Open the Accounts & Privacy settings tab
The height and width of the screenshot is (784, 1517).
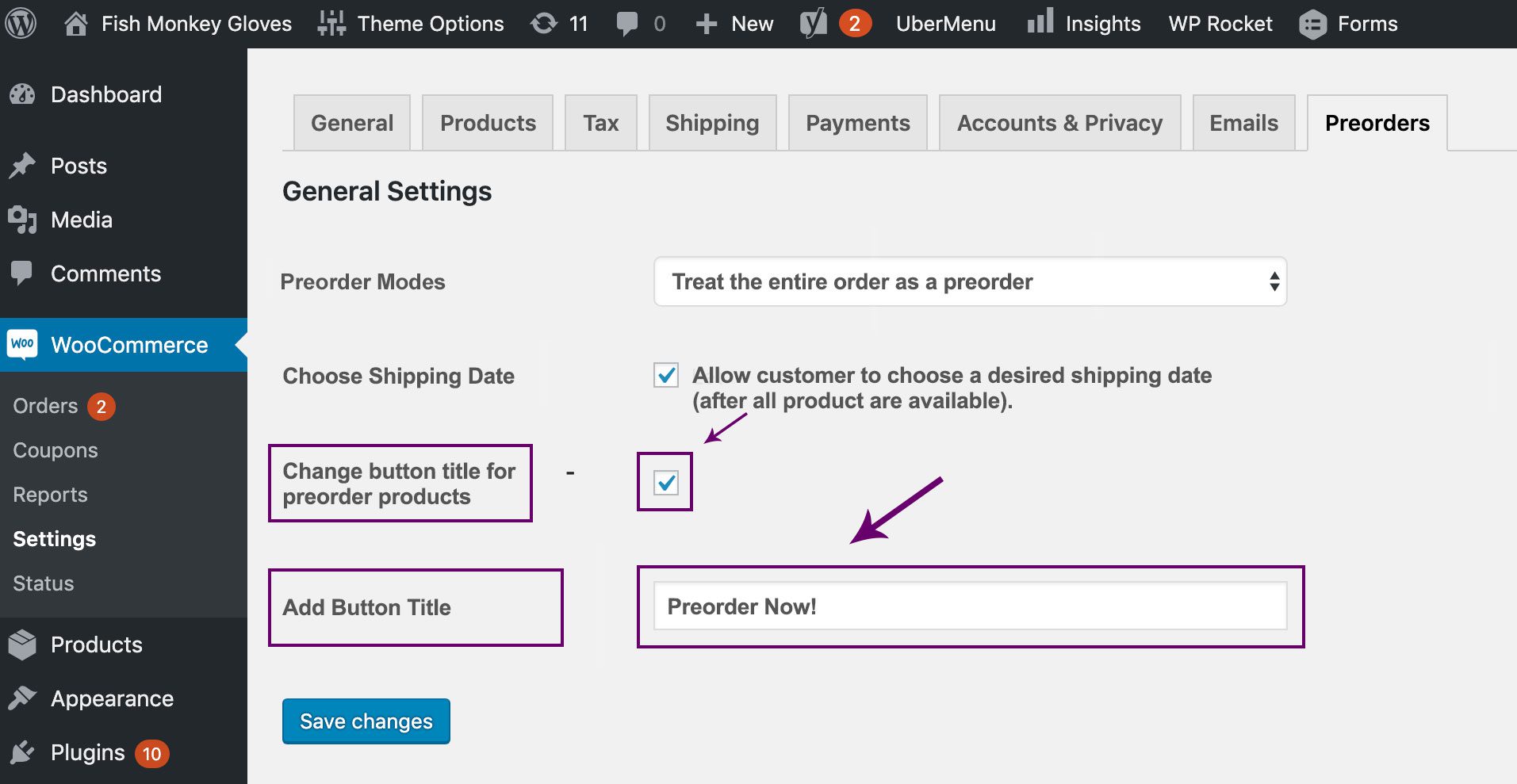click(x=1059, y=123)
